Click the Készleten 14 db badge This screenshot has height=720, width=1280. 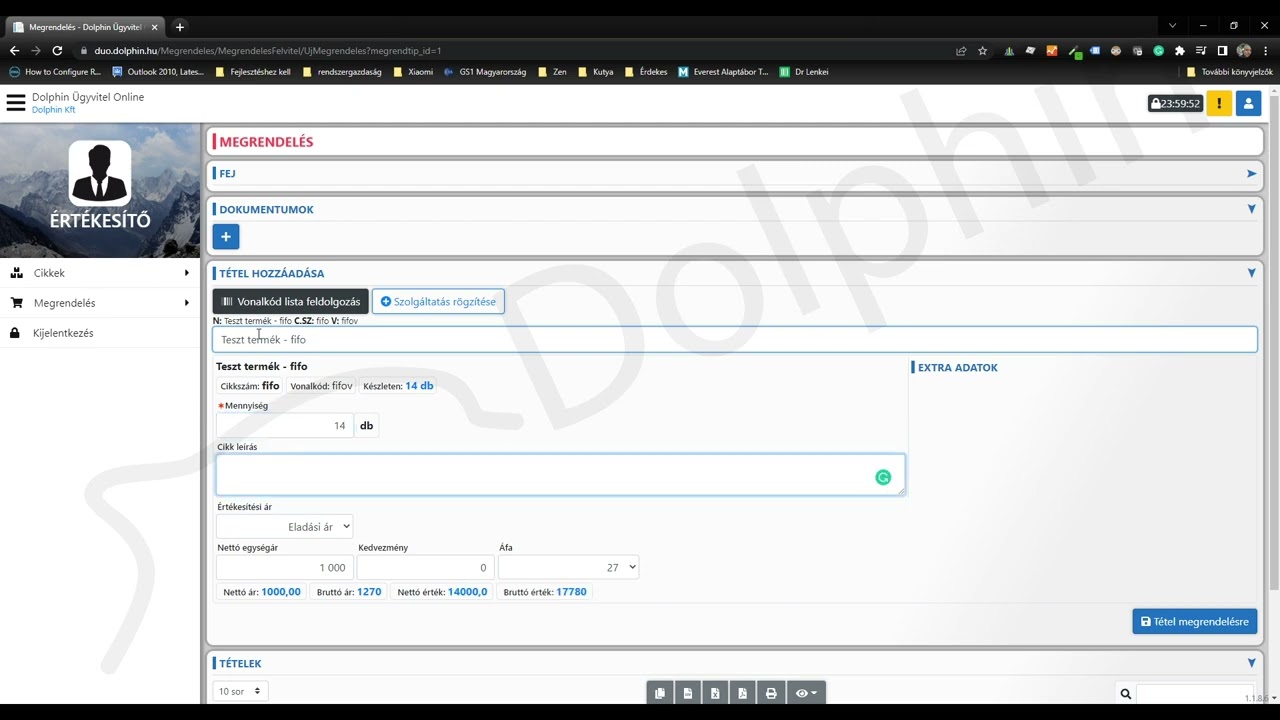pos(398,386)
